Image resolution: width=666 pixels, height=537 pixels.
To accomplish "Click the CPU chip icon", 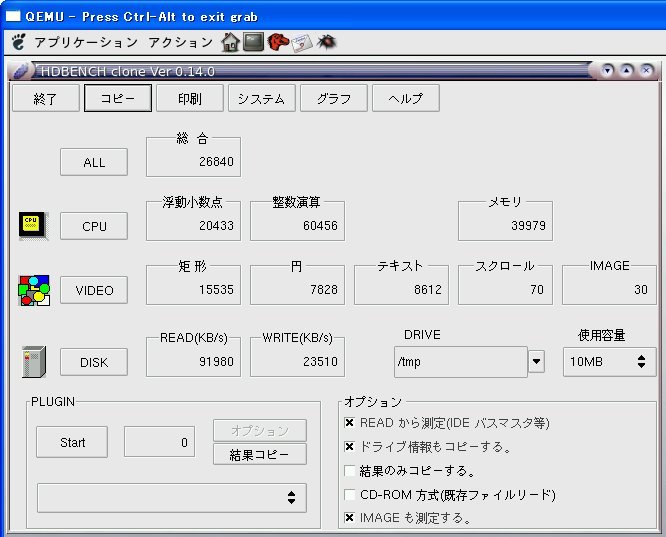I will coord(33,226).
